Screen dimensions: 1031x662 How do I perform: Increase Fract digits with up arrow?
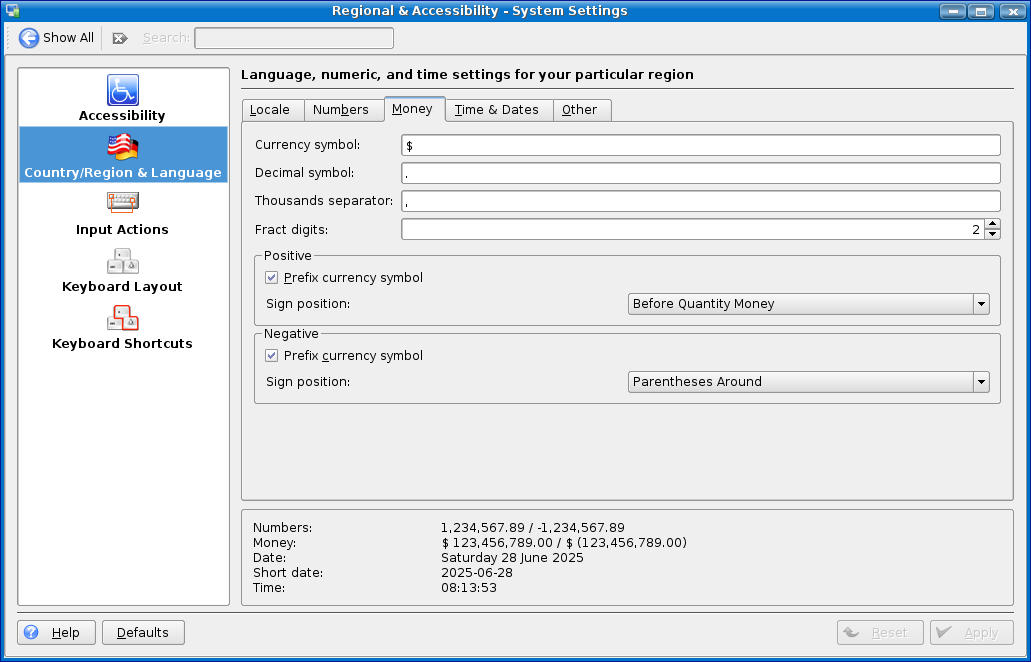tap(992, 224)
